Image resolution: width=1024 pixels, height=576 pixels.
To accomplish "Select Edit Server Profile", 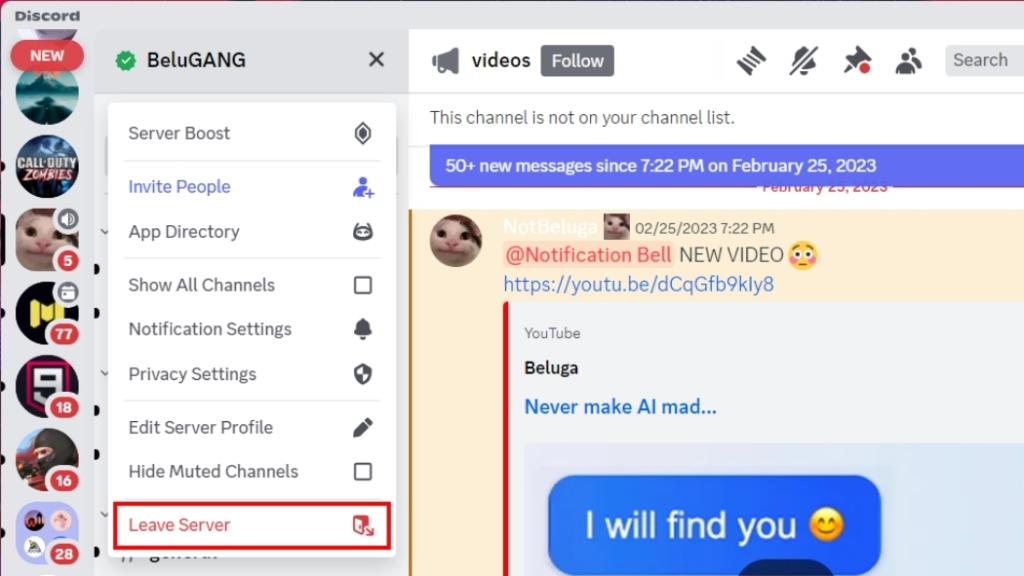I will (200, 427).
